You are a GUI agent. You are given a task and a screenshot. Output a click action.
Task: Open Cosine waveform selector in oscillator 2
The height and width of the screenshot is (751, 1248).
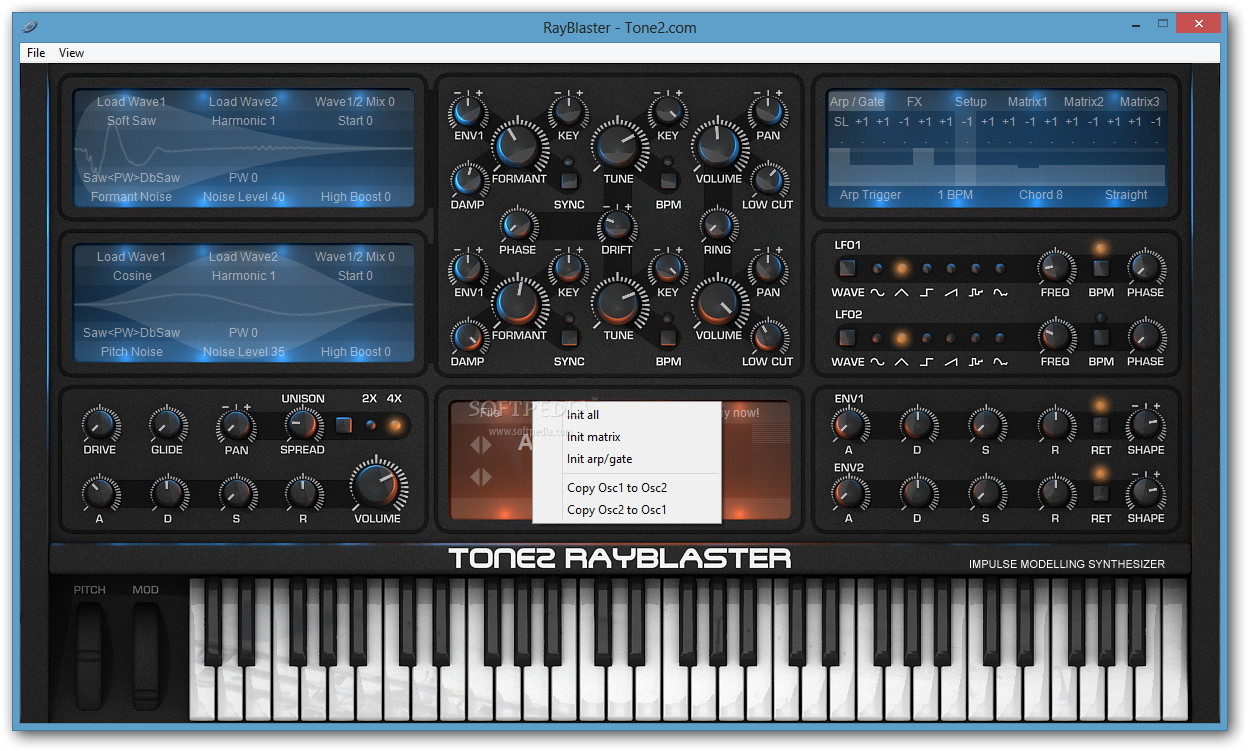pyautogui.click(x=132, y=276)
